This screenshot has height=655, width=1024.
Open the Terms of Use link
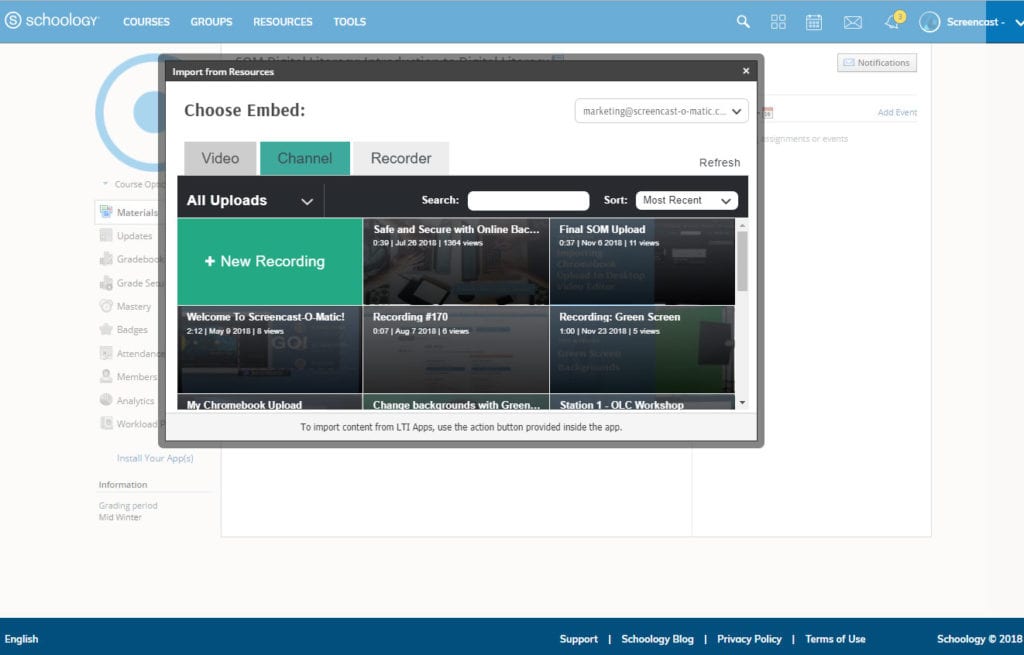point(835,639)
